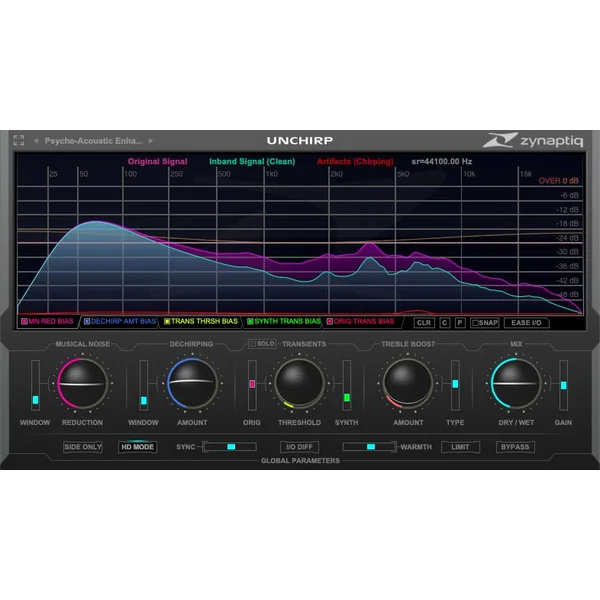Screen dimensions: 600x600
Task: Click the Zynaptiq logo
Action: 533,140
